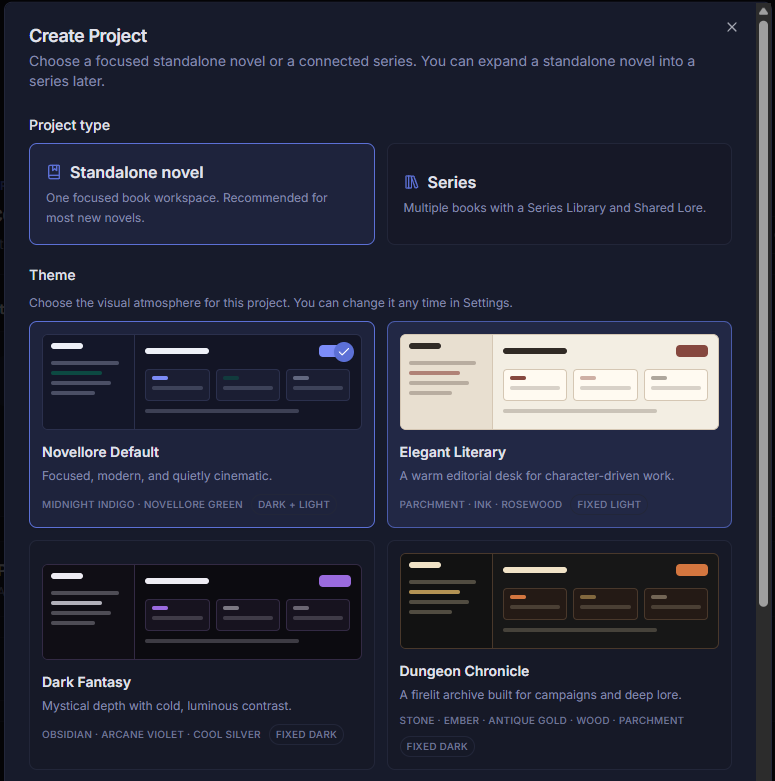Screen dimensions: 775x781
Task: Select the Novellore Default theme preview
Action: click(x=202, y=382)
